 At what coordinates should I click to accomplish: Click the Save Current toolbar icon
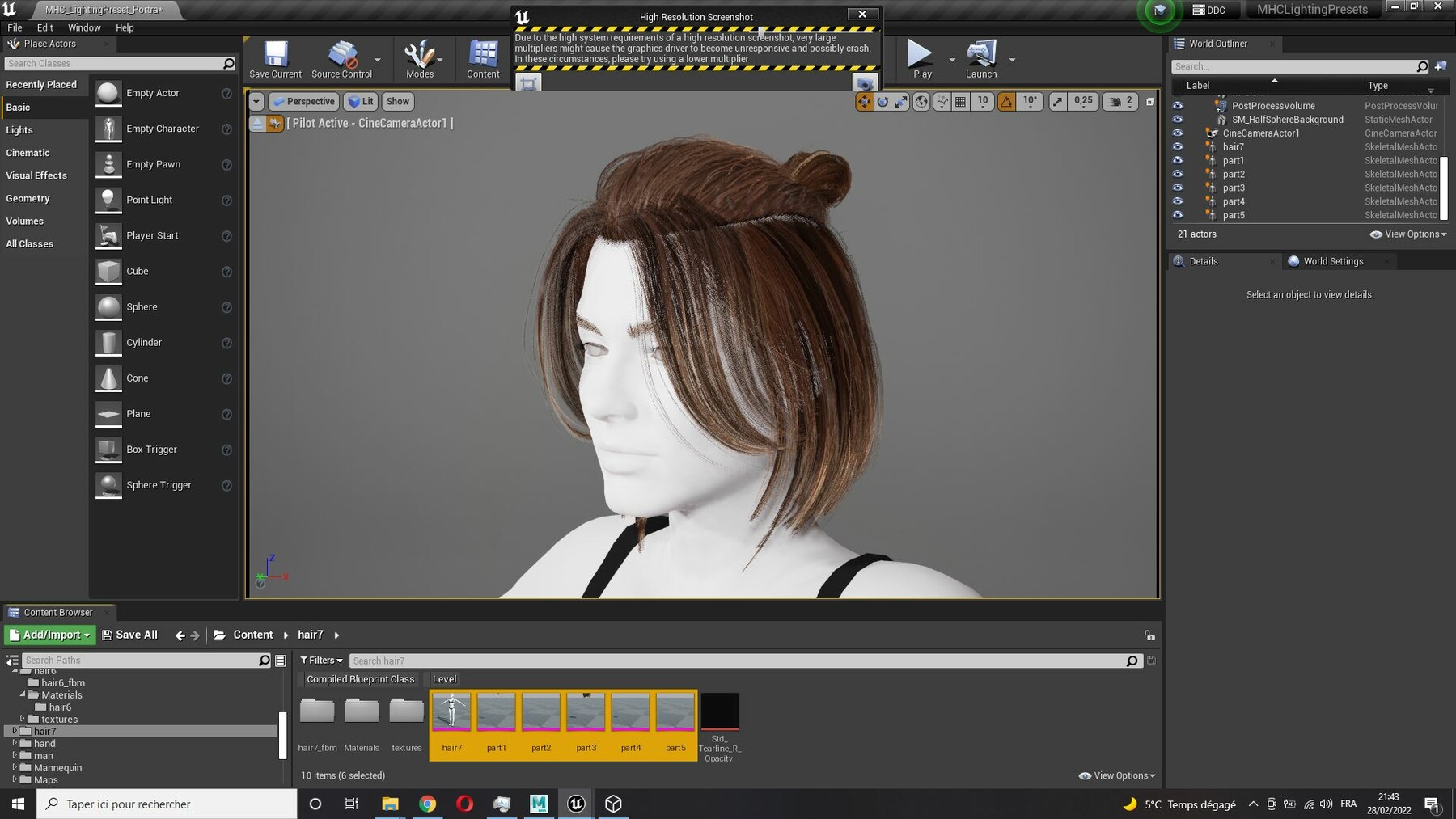click(x=275, y=59)
